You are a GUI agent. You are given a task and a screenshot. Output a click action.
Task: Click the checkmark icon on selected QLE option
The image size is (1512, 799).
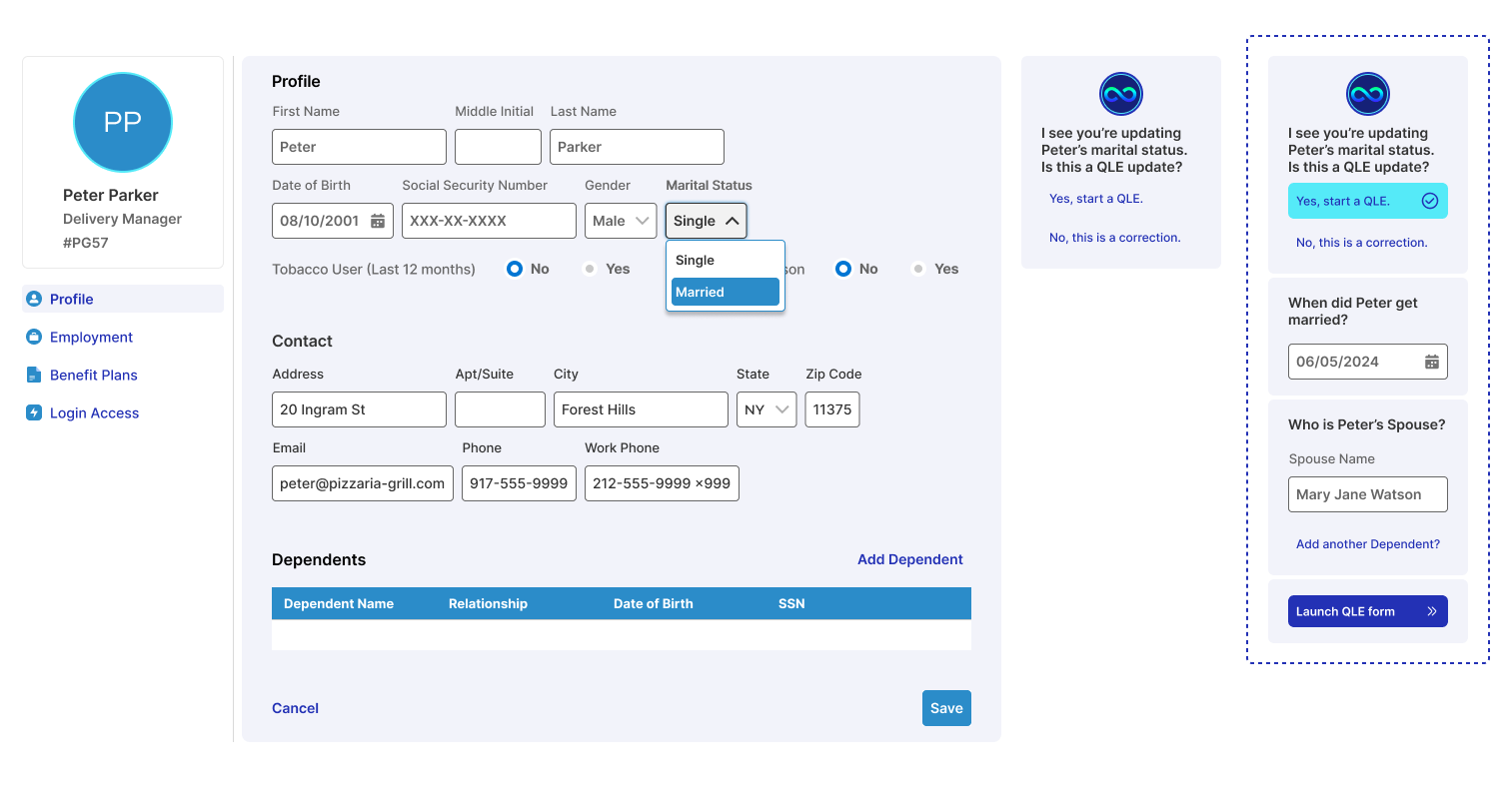[1430, 201]
